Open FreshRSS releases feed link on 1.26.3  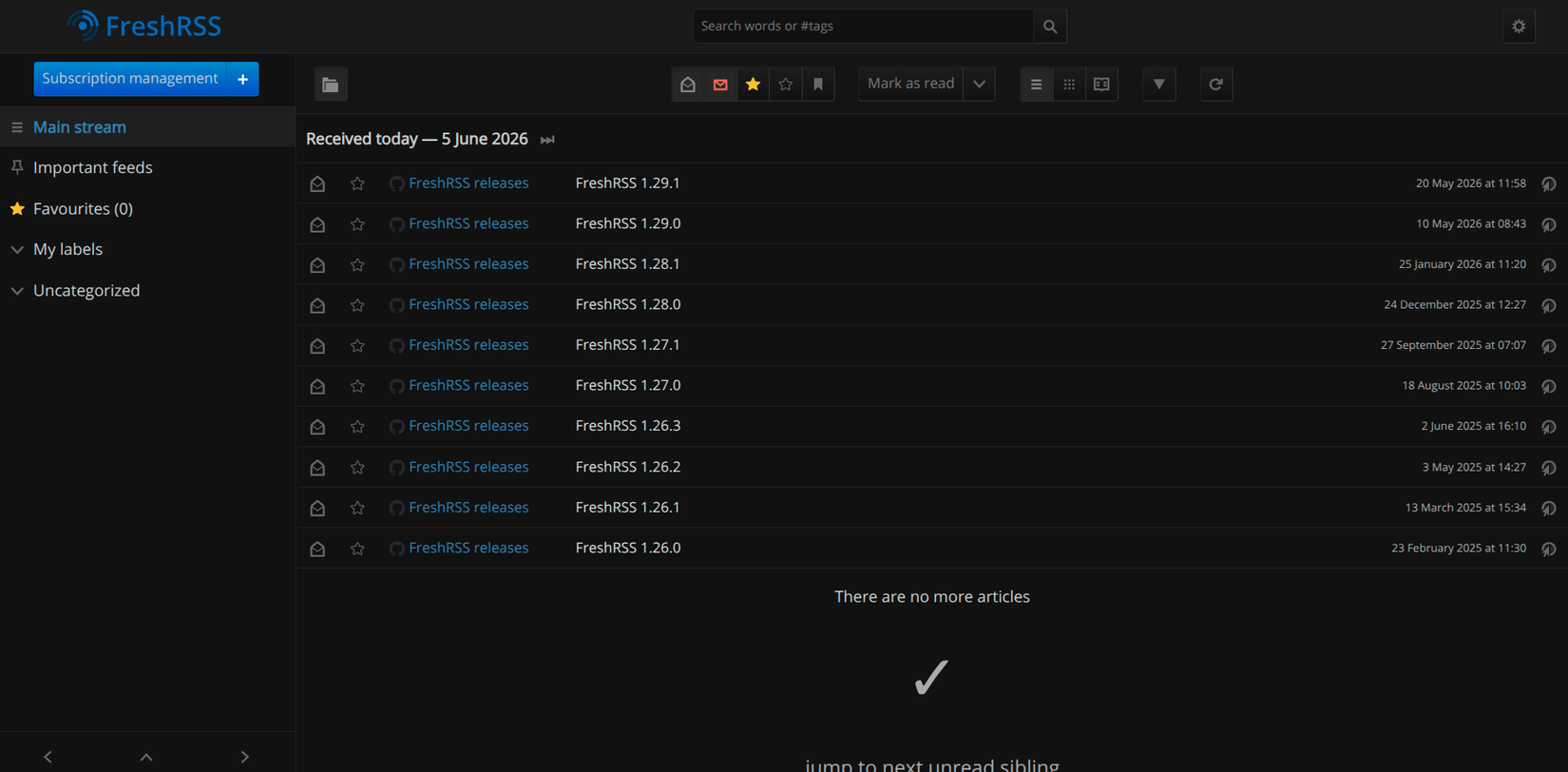pos(468,426)
